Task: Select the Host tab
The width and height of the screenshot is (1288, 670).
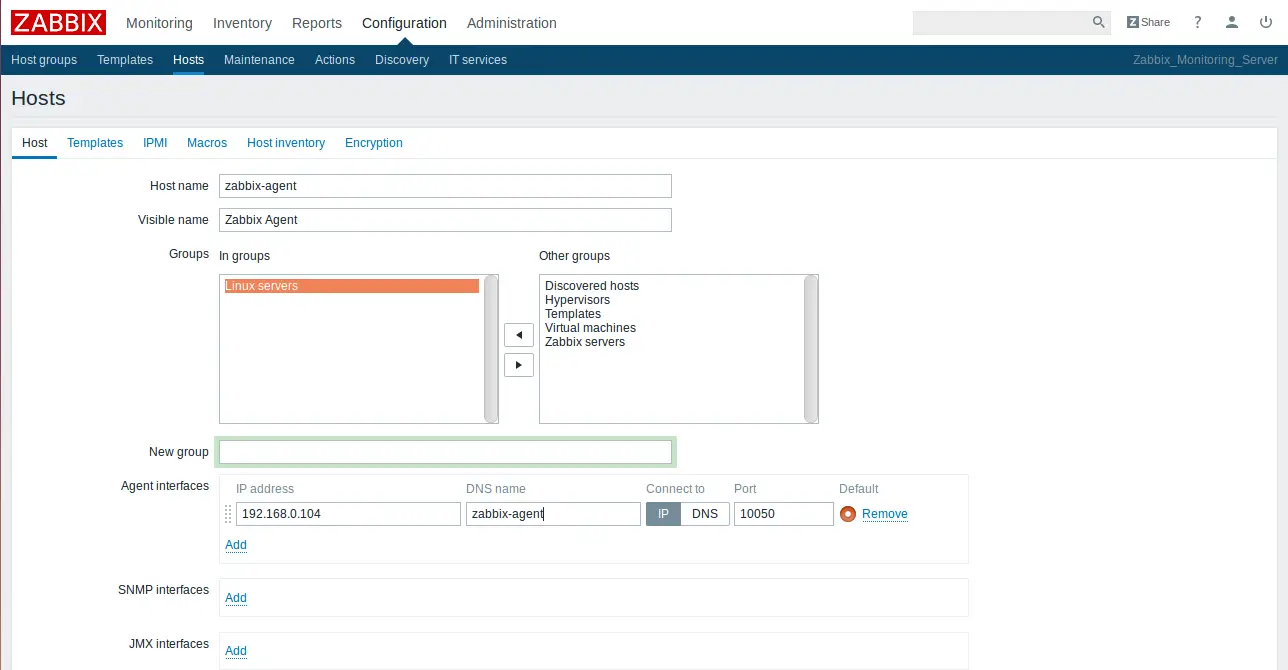Action: point(35,143)
